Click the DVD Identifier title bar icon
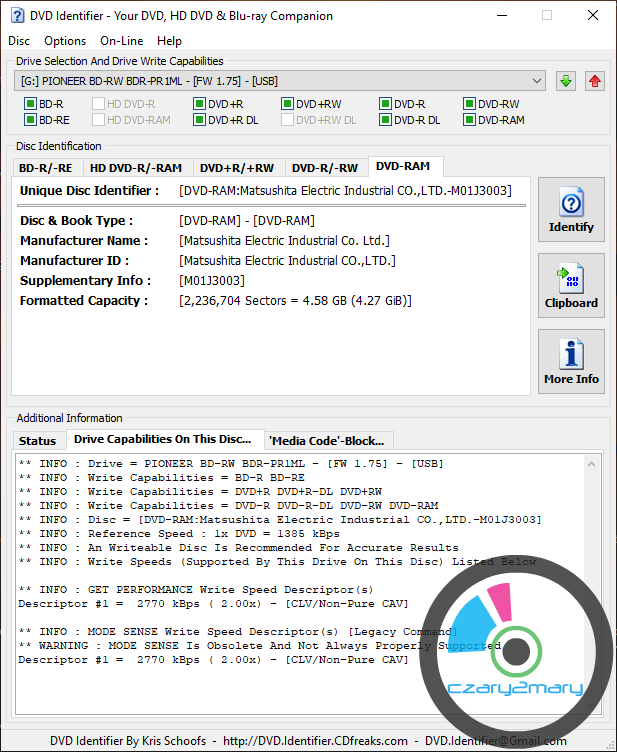617x752 pixels. [x=17, y=16]
